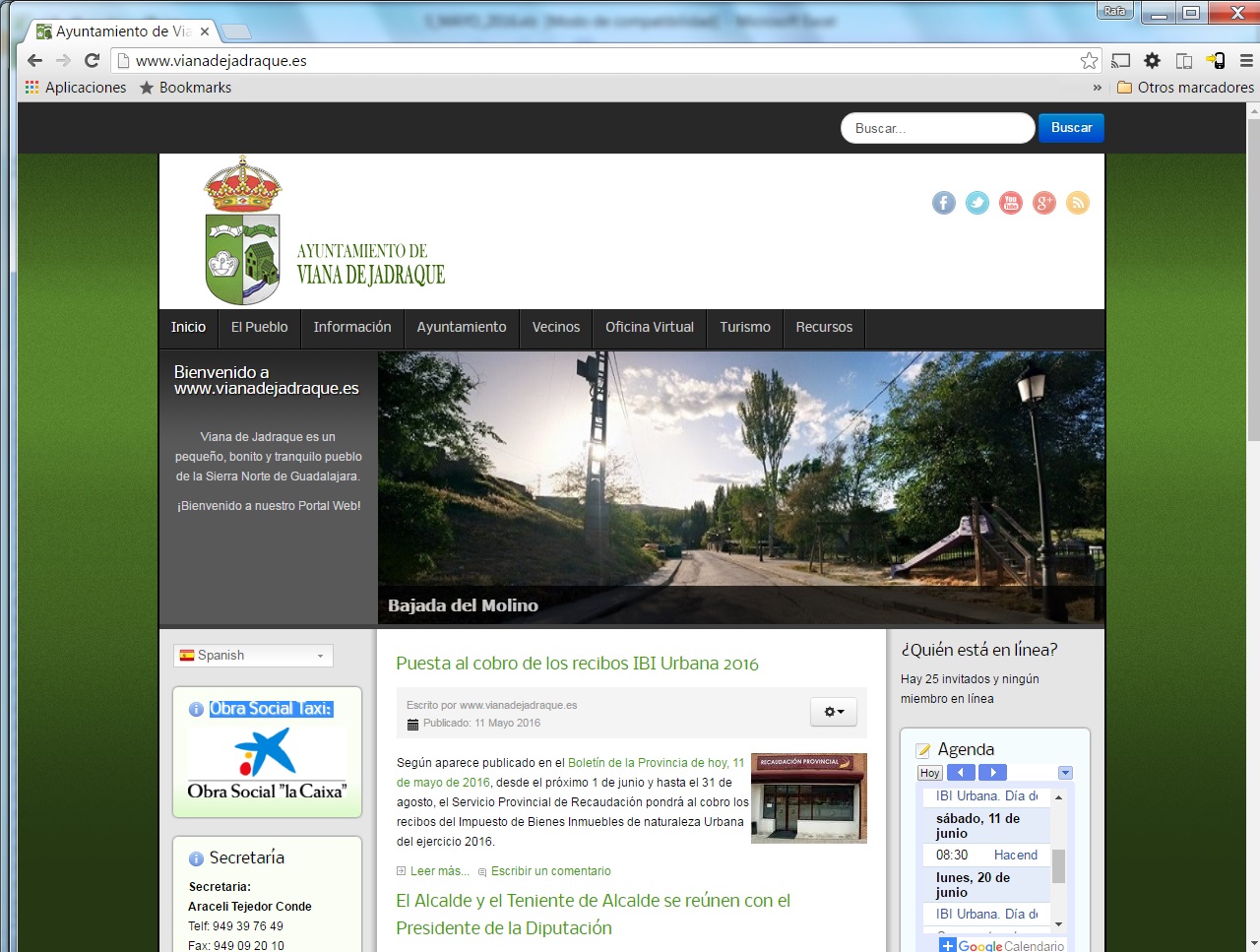
Task: Open article gear options dropdown
Action: pos(833,712)
